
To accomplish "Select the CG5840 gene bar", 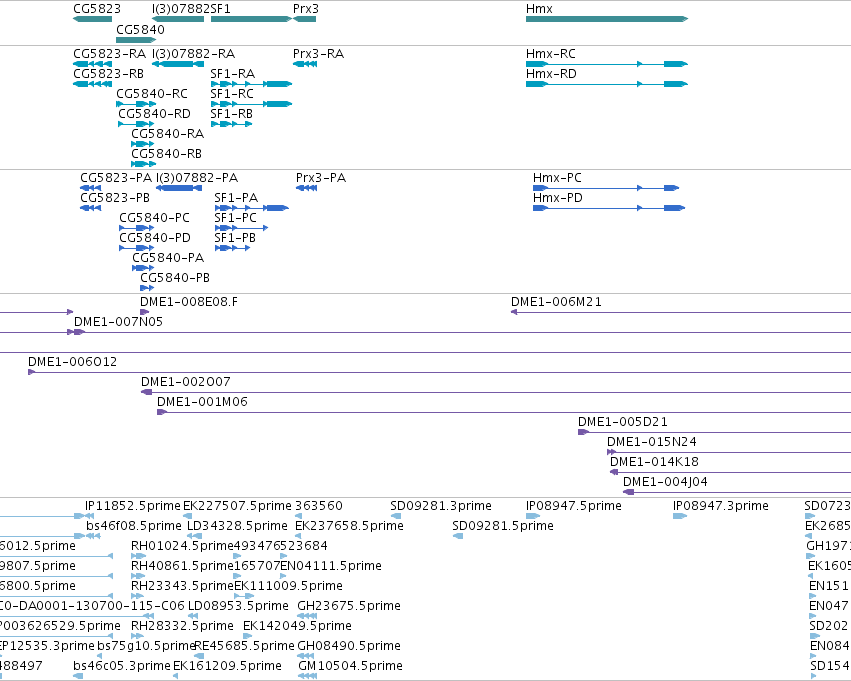I will pos(136,40).
